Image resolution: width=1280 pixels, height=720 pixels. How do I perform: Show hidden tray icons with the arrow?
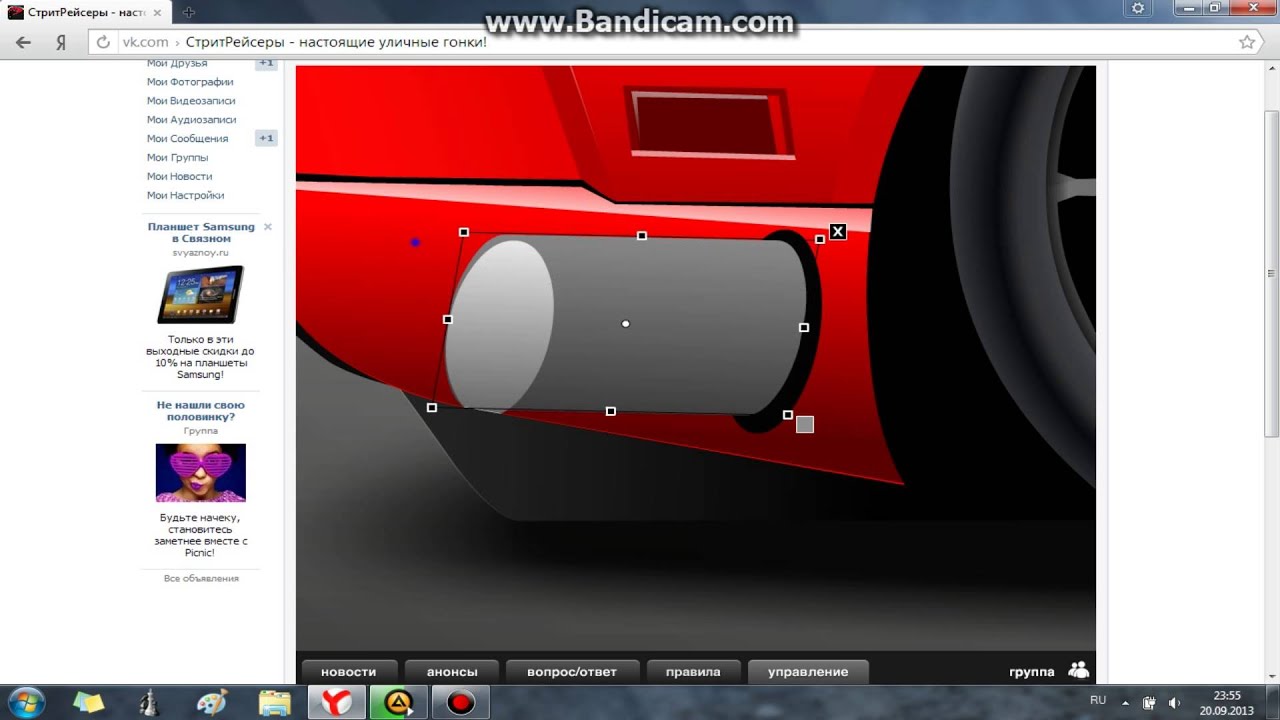click(1125, 702)
